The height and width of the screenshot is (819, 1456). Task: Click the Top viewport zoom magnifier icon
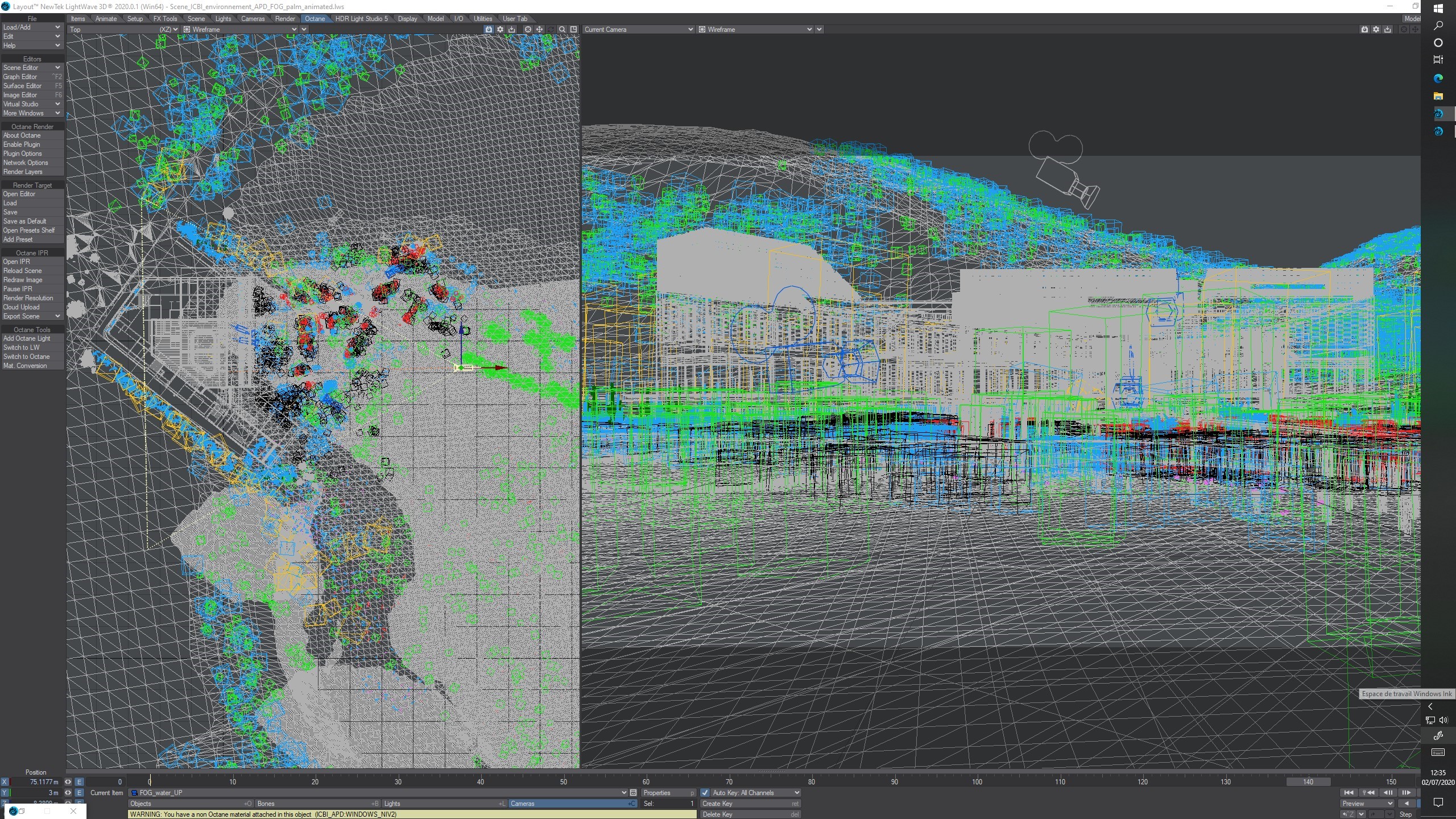(562, 30)
